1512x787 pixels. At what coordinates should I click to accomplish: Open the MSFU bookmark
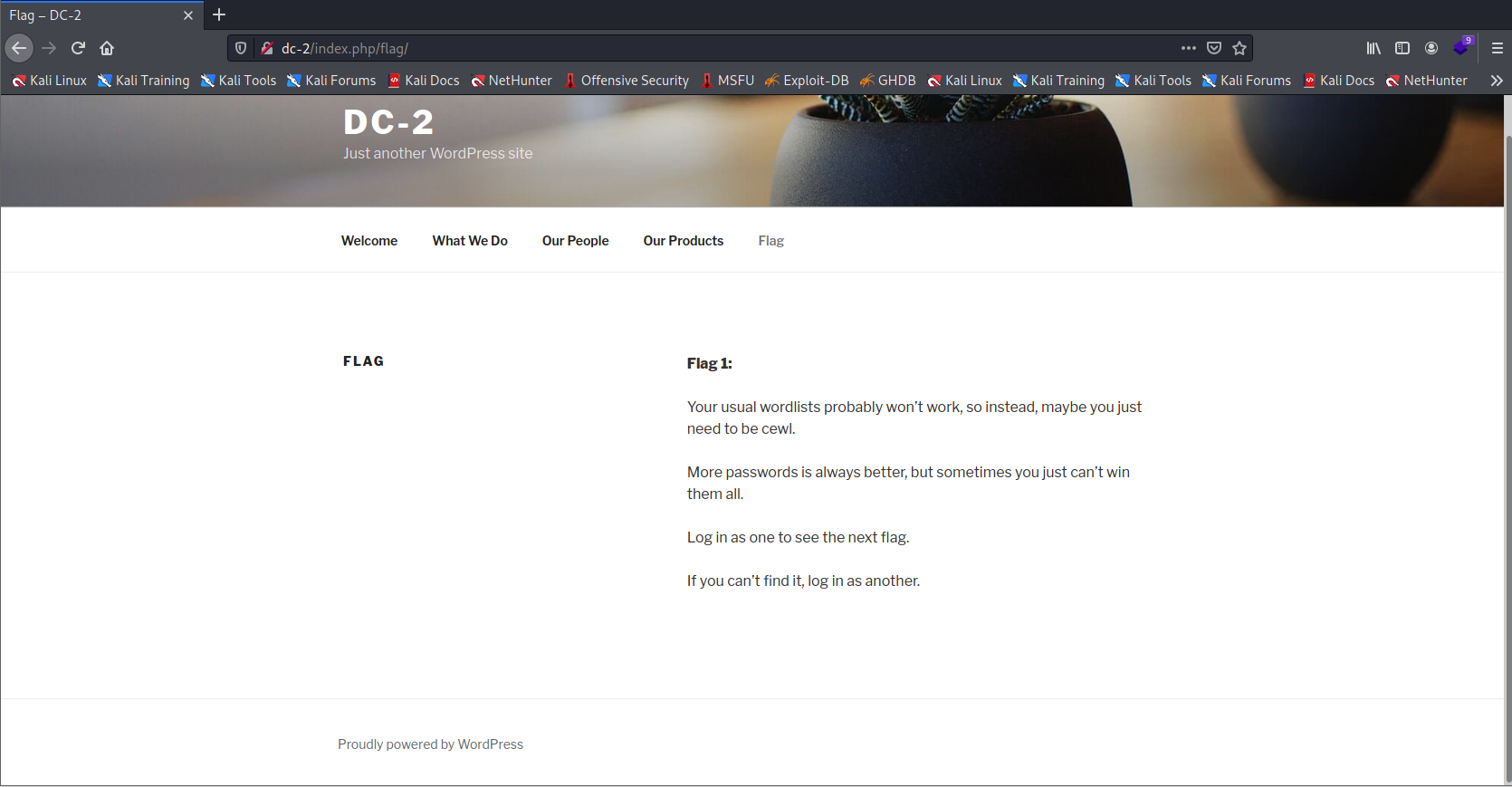727,81
